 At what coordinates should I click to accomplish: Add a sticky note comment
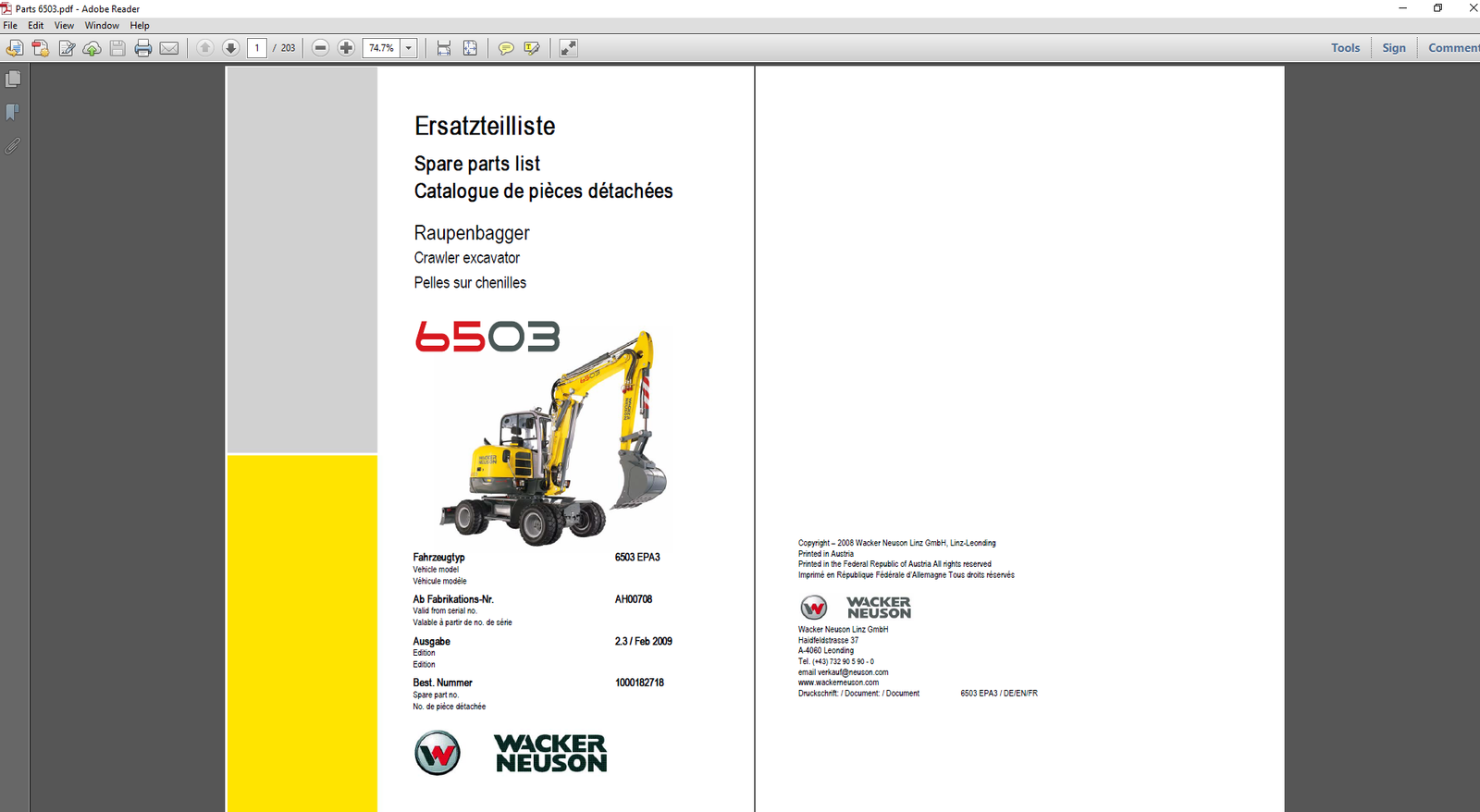point(506,48)
